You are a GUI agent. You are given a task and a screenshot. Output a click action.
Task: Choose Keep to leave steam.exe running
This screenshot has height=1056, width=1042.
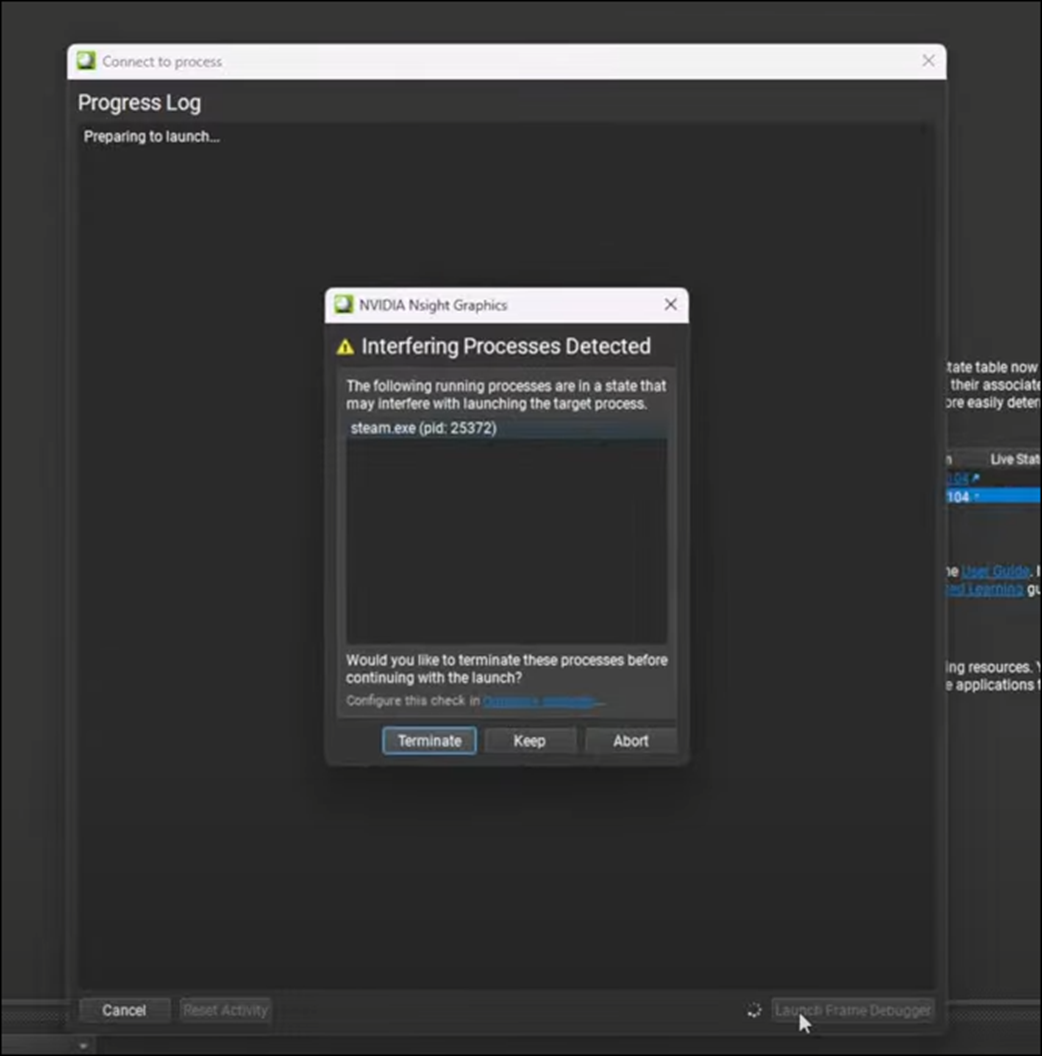click(529, 741)
